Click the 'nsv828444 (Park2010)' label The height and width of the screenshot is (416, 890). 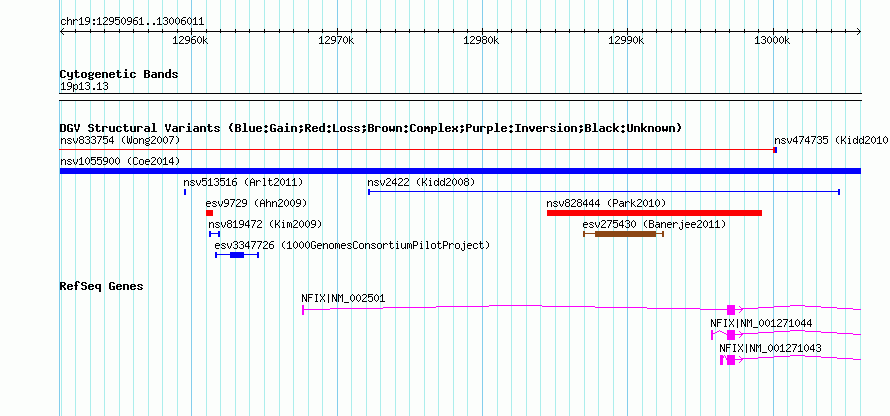coord(606,203)
